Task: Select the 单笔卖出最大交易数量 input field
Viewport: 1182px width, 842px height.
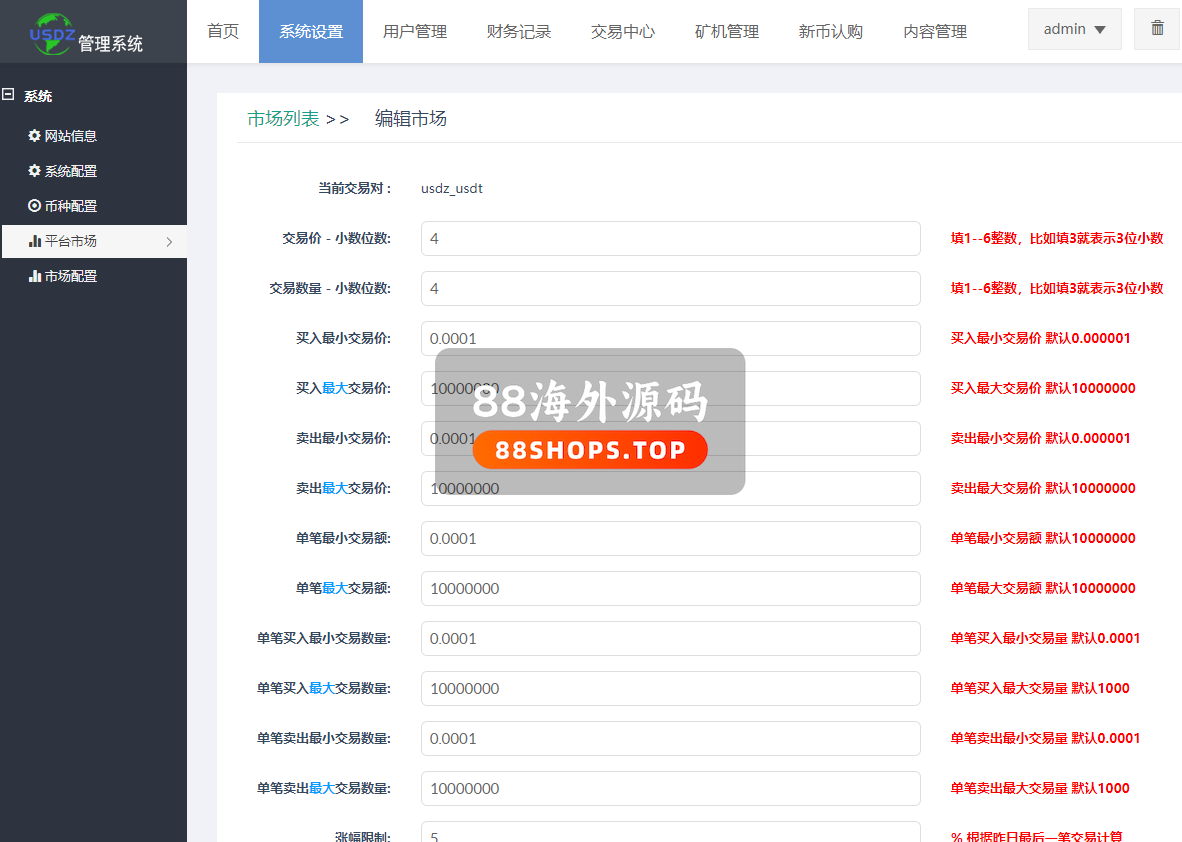Action: point(670,789)
